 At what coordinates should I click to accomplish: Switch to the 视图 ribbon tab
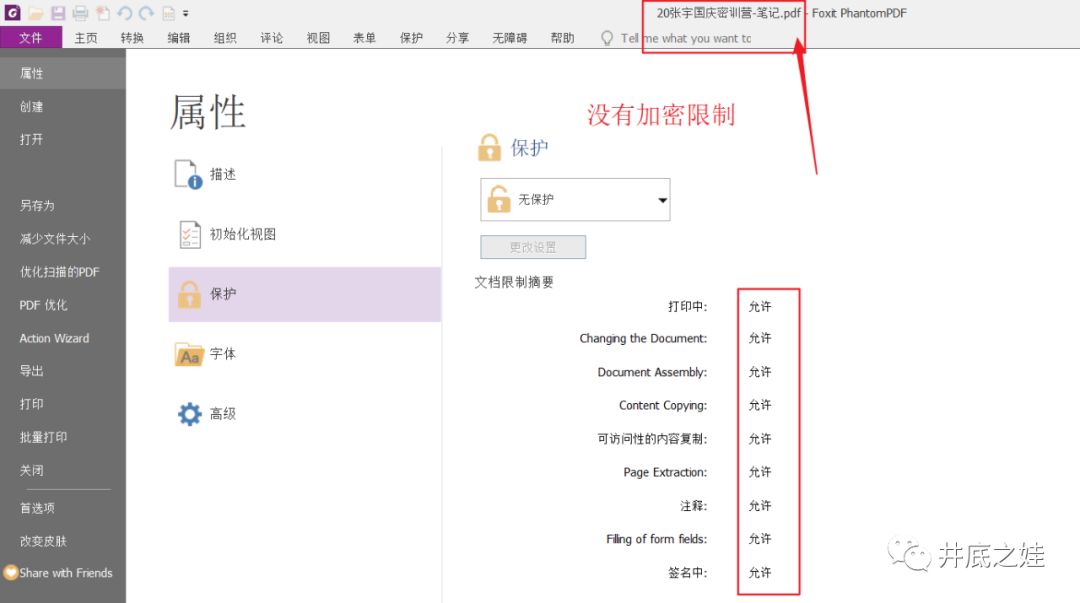click(318, 38)
